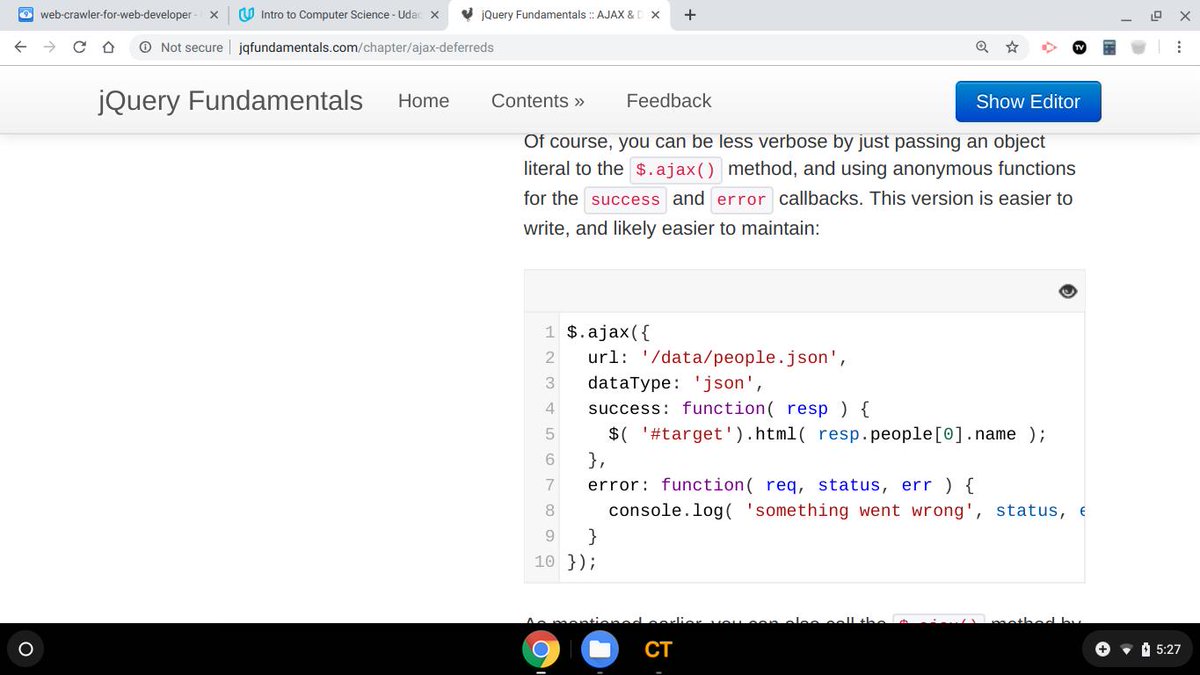The width and height of the screenshot is (1200, 675).
Task: Click the error inline code
Action: (741, 199)
